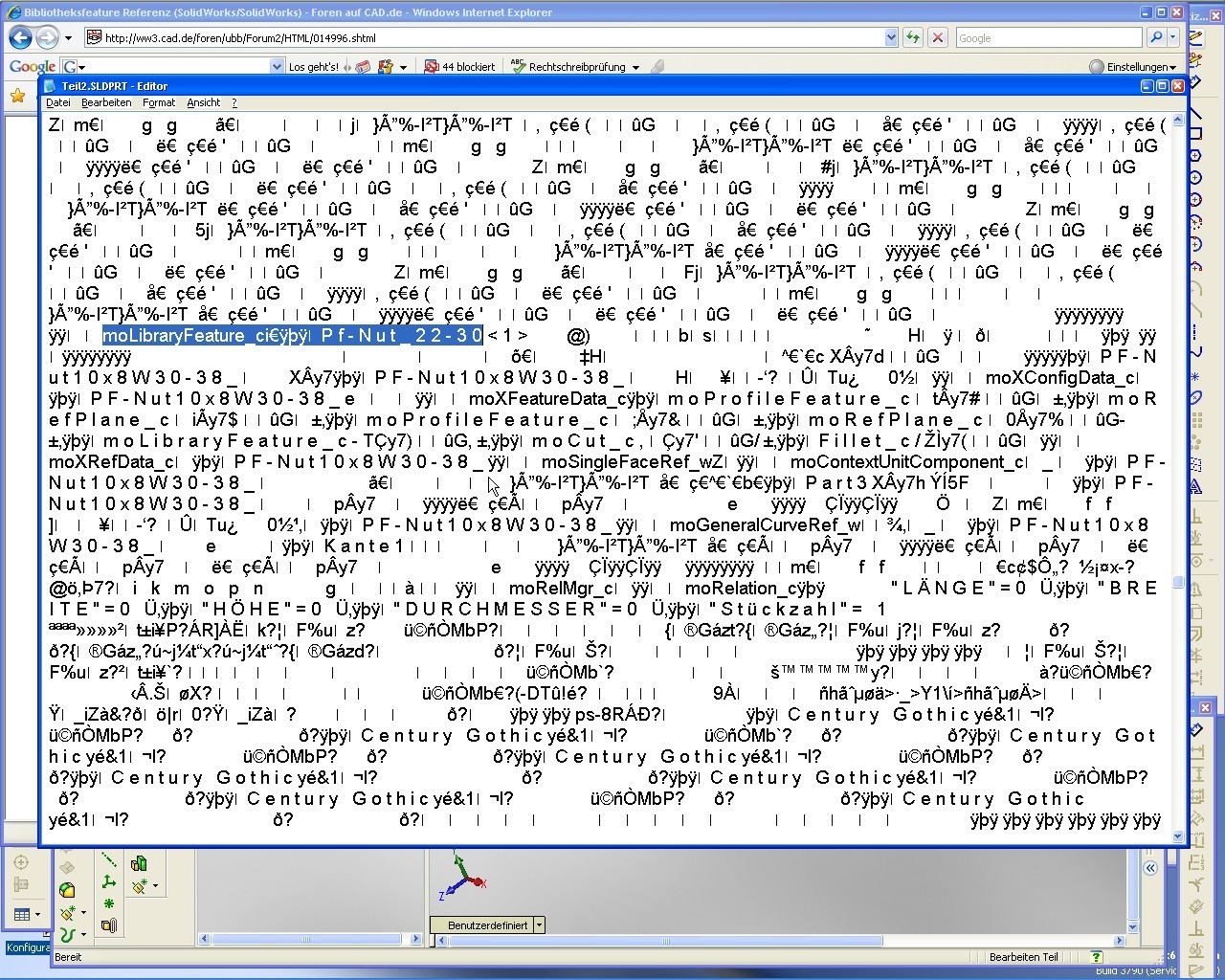
Task: Click the green blocks icon in SolidWorks toolbar
Action: 140,864
